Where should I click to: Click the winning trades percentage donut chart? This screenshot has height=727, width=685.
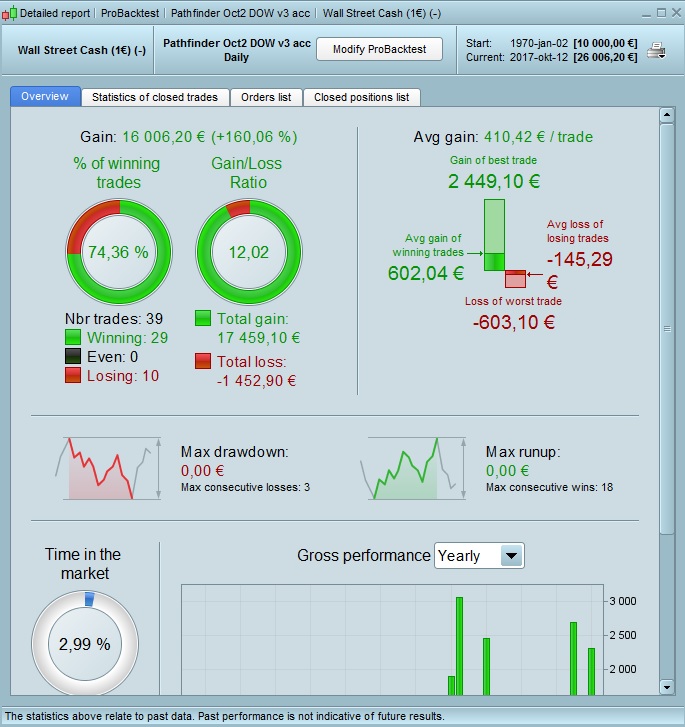point(119,252)
